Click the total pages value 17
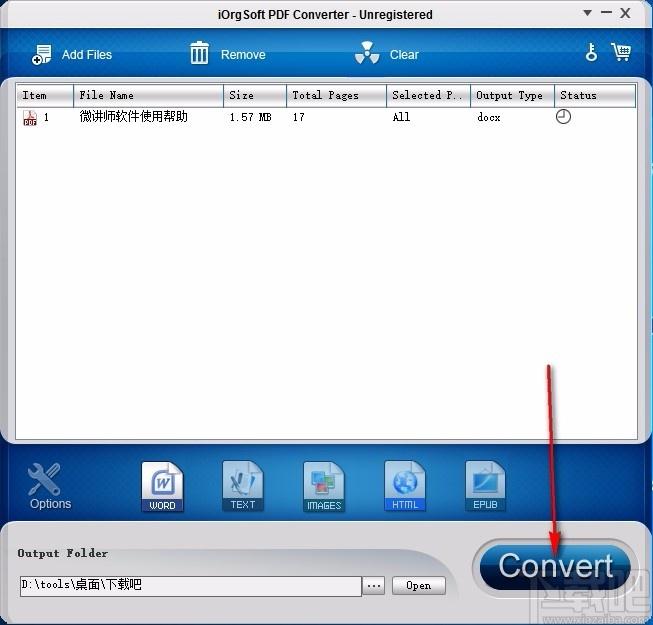Image resolution: width=653 pixels, height=625 pixels. (298, 117)
